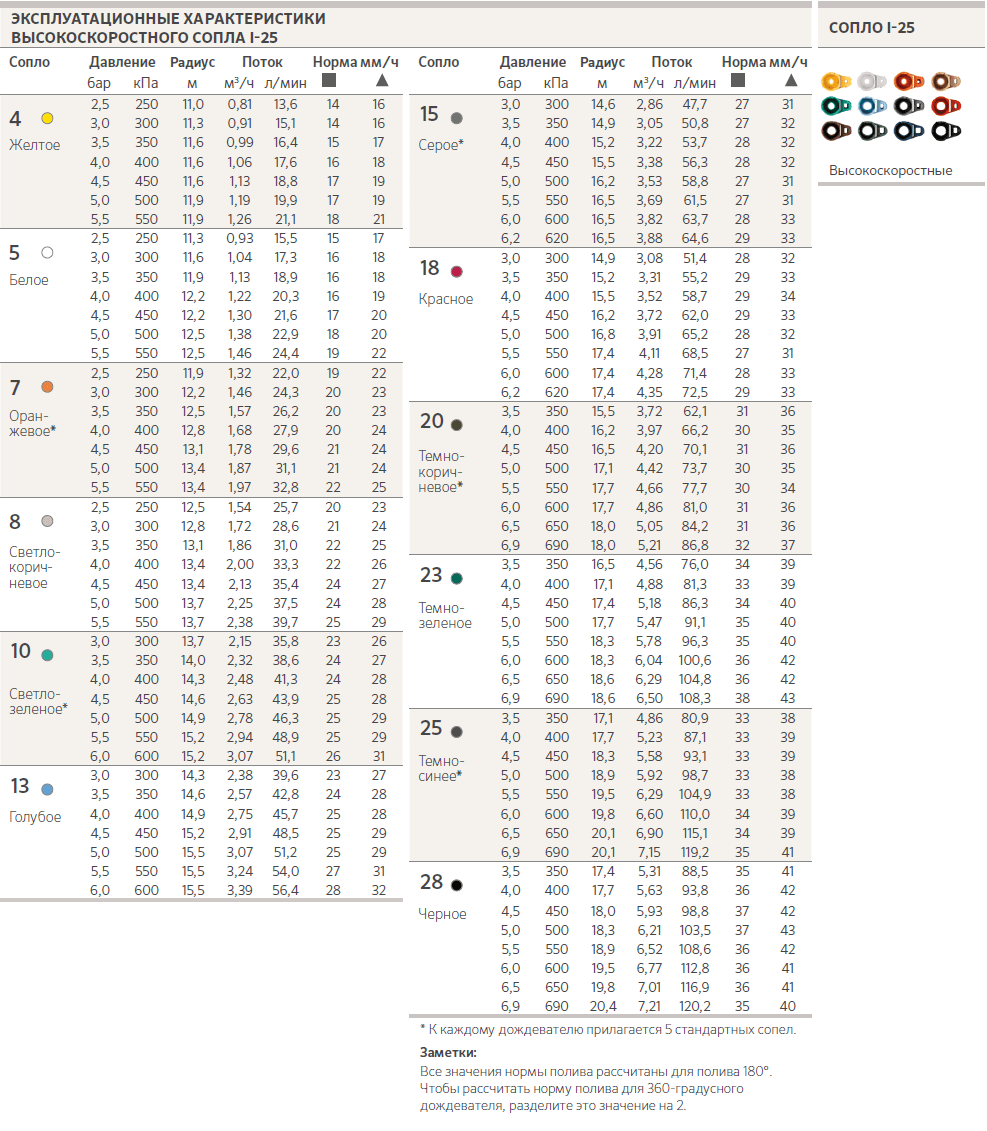Select the Белое nozzle label
The image size is (987, 1131).
[29, 280]
